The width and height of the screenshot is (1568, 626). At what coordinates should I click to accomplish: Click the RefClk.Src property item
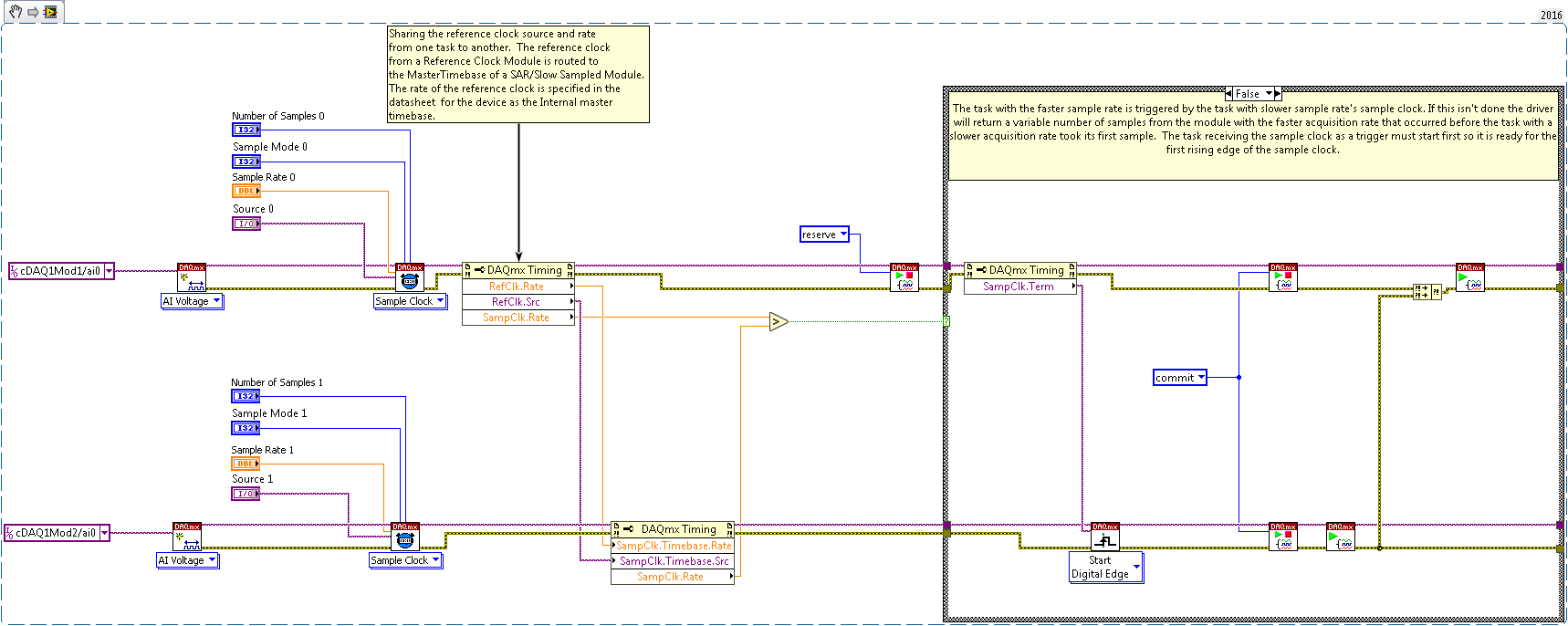coord(517,302)
